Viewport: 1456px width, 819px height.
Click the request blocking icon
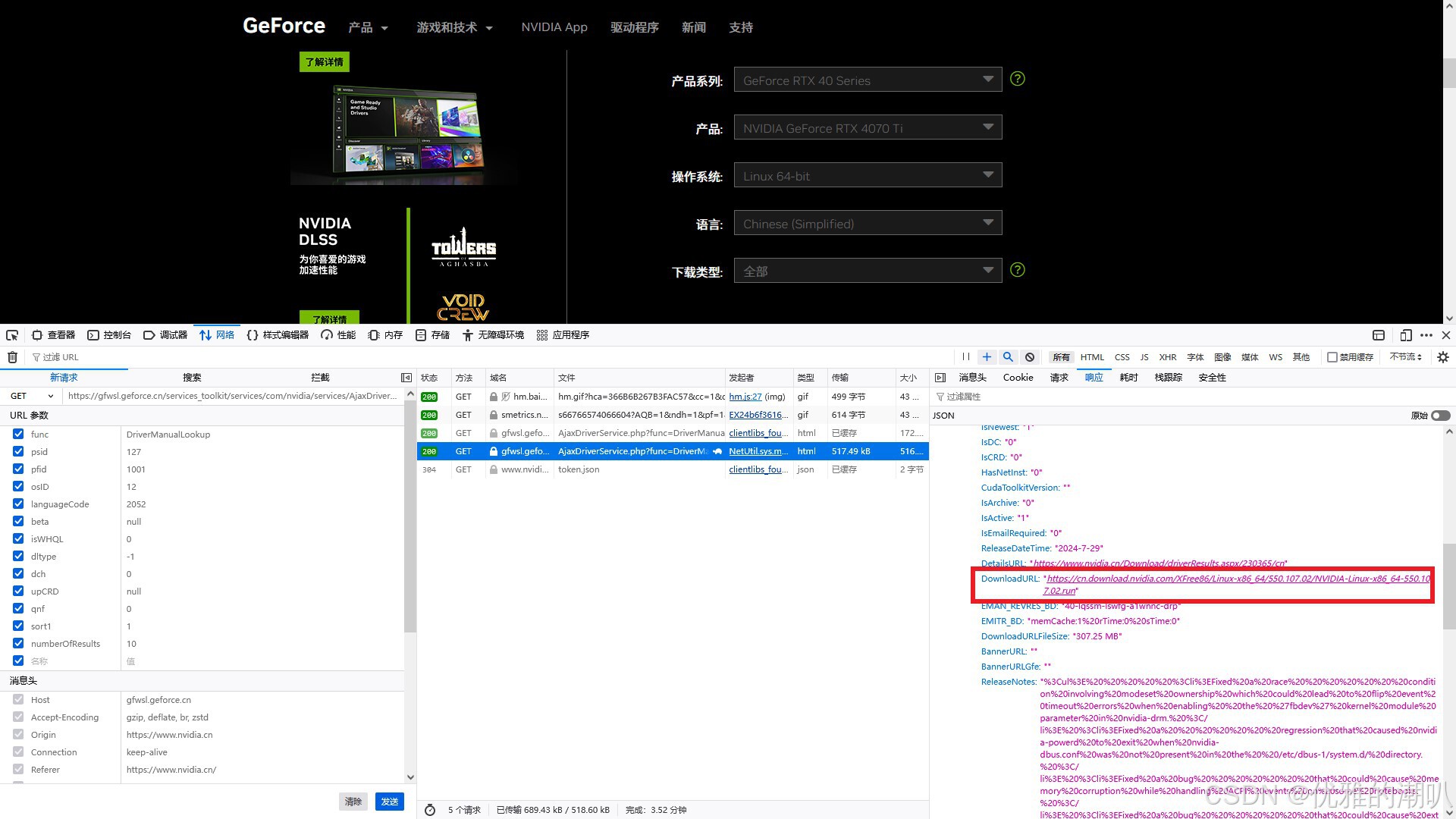coord(1030,357)
